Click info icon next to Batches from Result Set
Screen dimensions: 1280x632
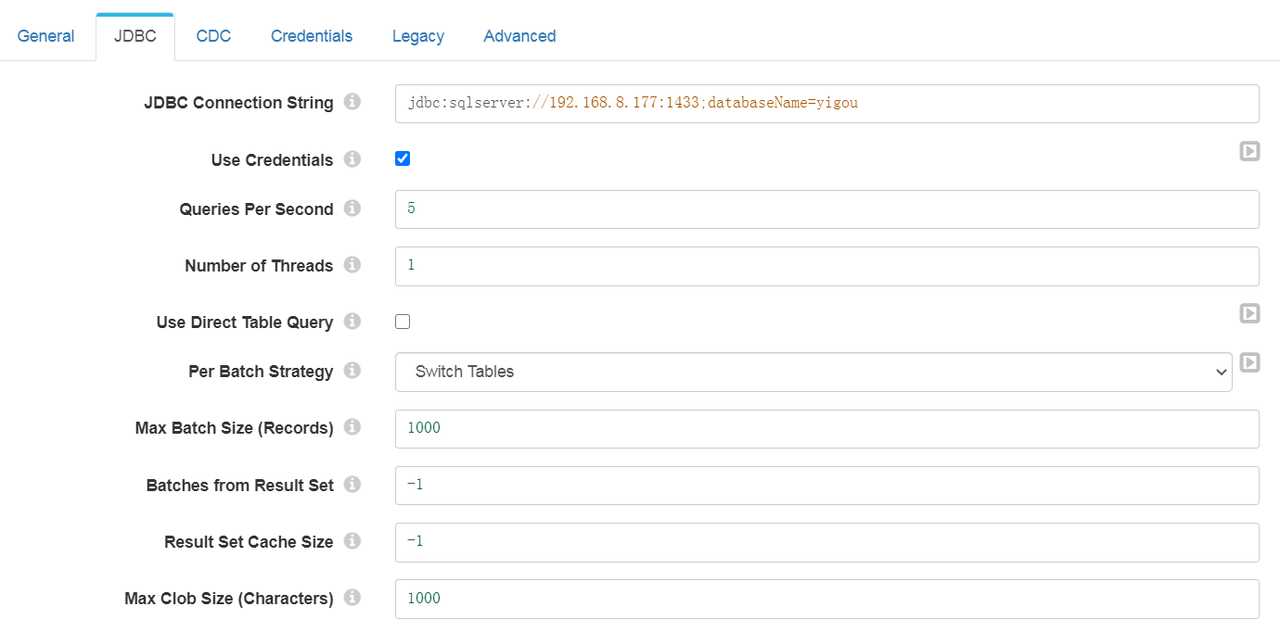click(x=352, y=484)
